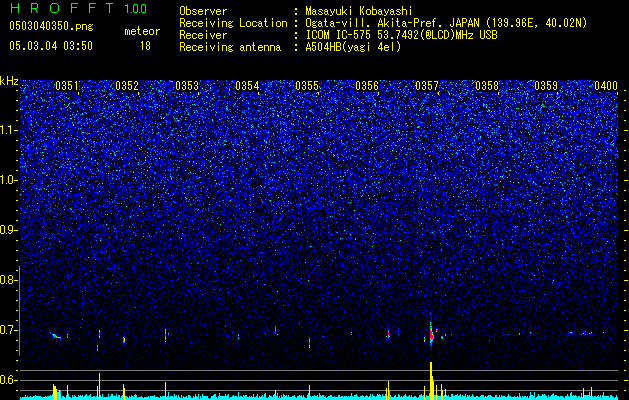Click the curved meteor echo just before 0351
Image resolution: width=629 pixels, height=400 pixels.
tap(55, 335)
